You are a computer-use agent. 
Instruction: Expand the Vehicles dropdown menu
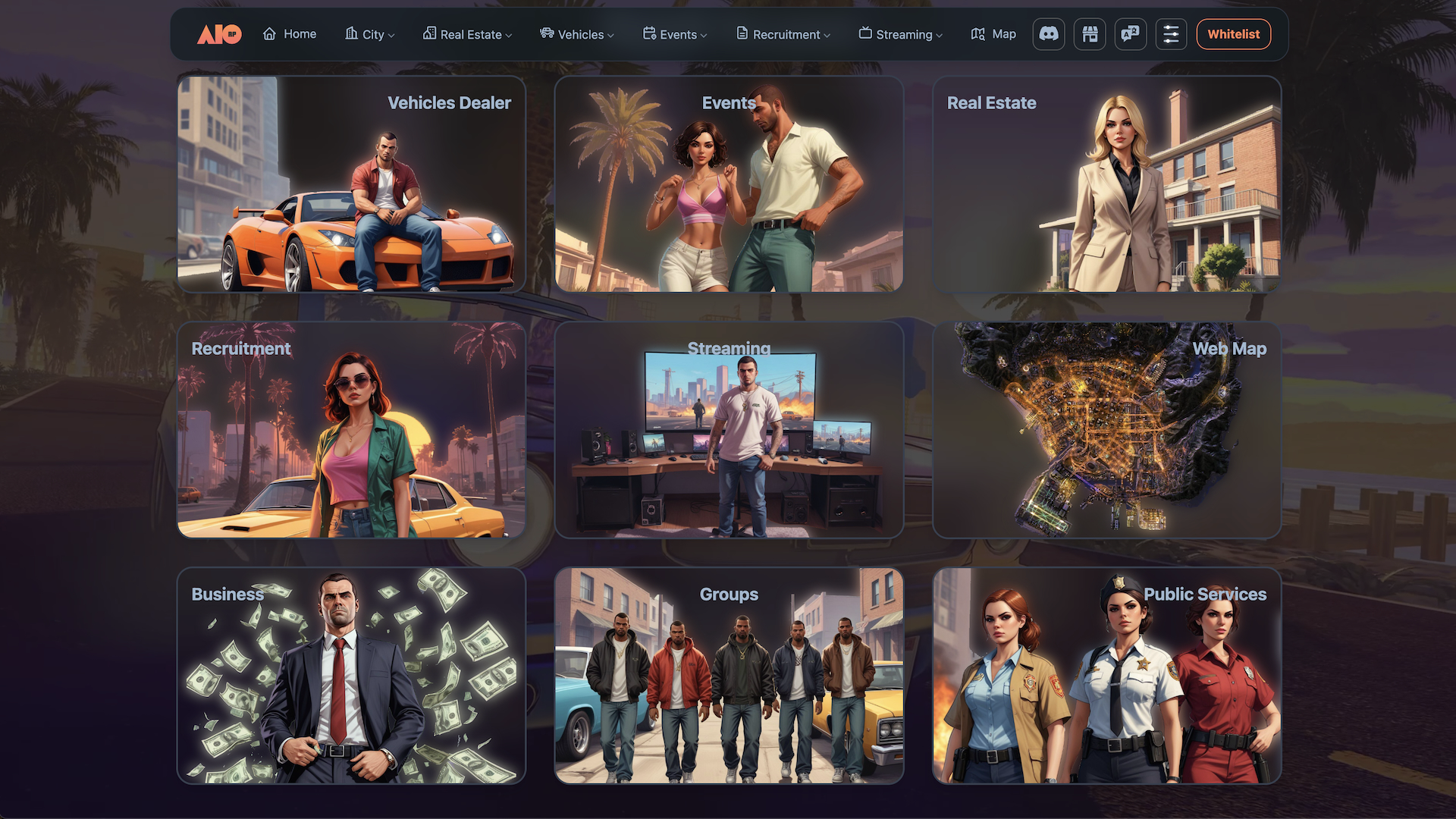(577, 34)
